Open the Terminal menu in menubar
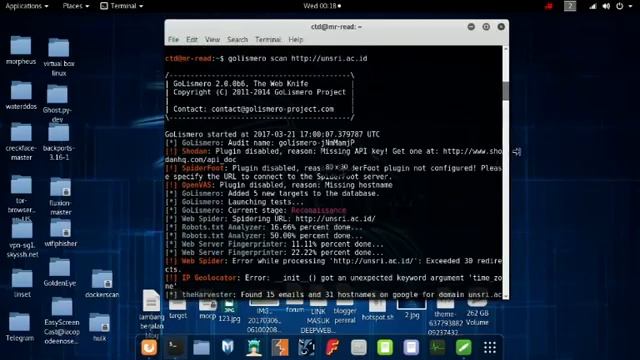This screenshot has width=640, height=360. [268, 40]
